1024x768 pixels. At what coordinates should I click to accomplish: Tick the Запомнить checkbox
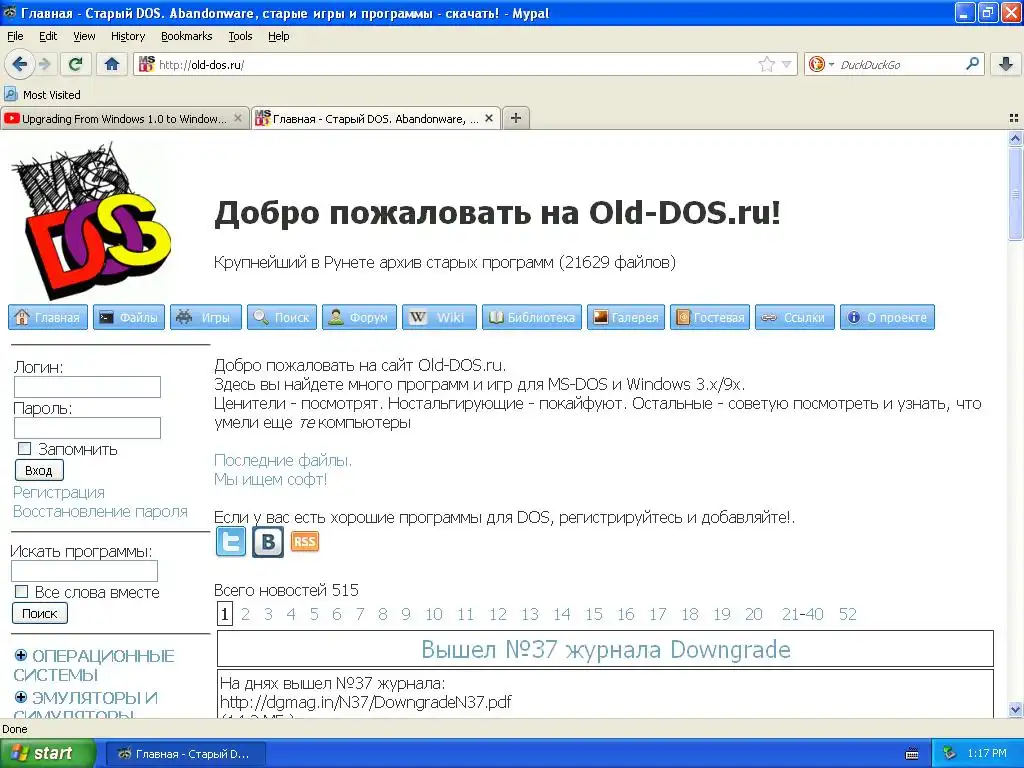24,449
